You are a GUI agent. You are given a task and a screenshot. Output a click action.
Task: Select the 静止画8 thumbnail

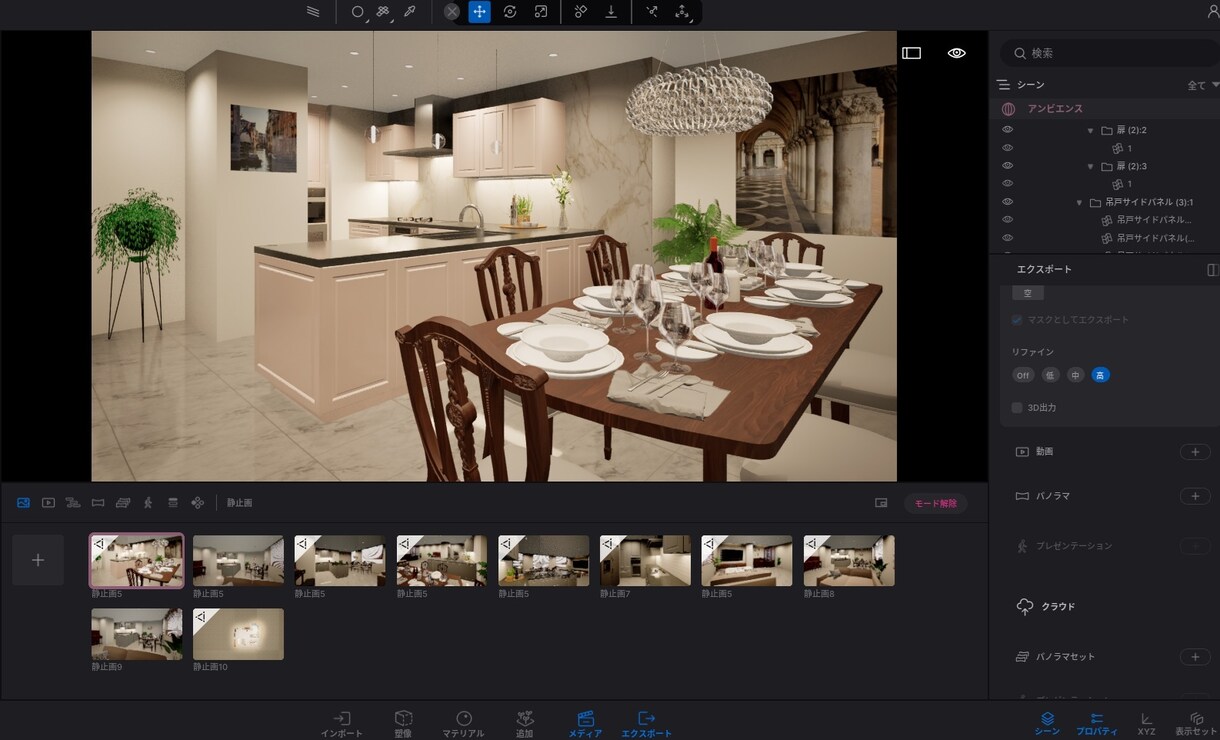tap(849, 560)
